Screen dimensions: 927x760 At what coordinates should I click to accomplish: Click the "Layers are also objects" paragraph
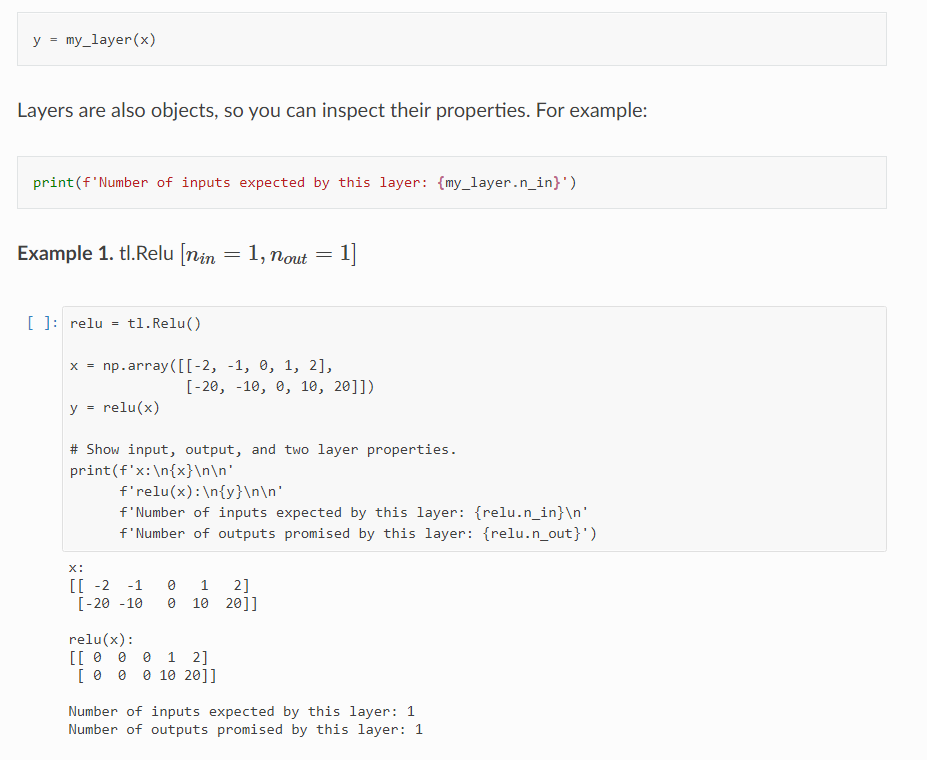pos(332,111)
